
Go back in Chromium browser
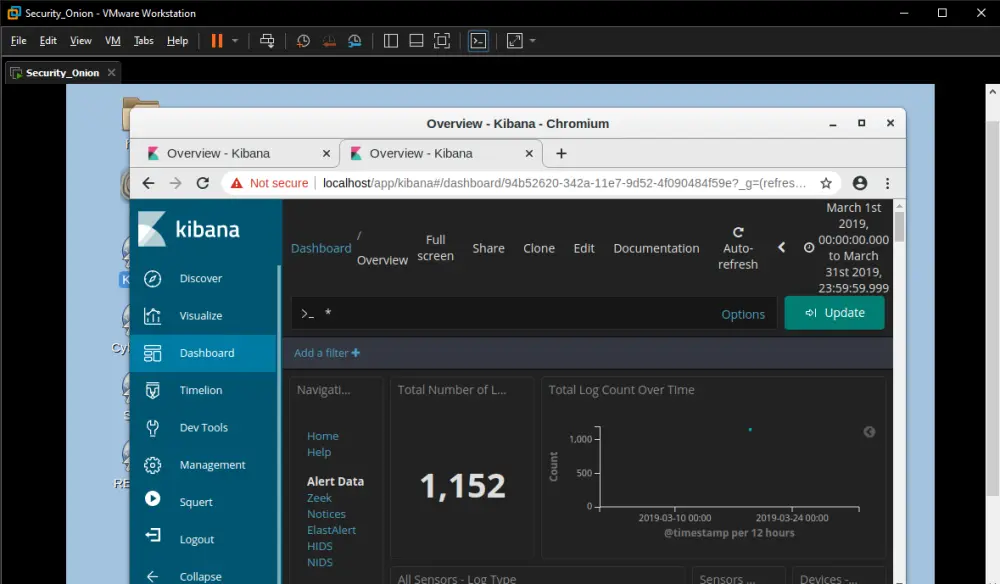pos(148,183)
